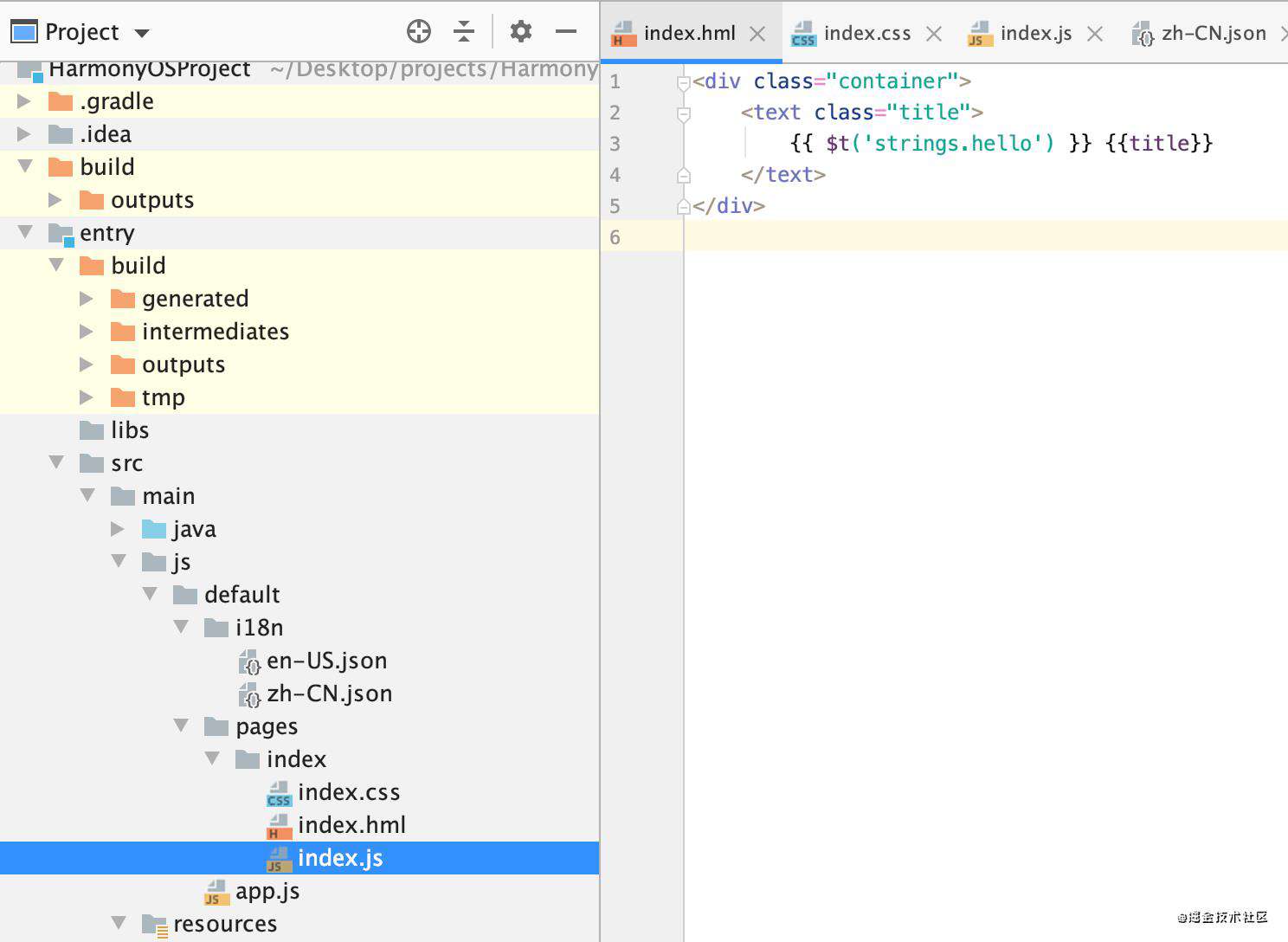
Task: Close the index.js tab
Action: (1095, 34)
